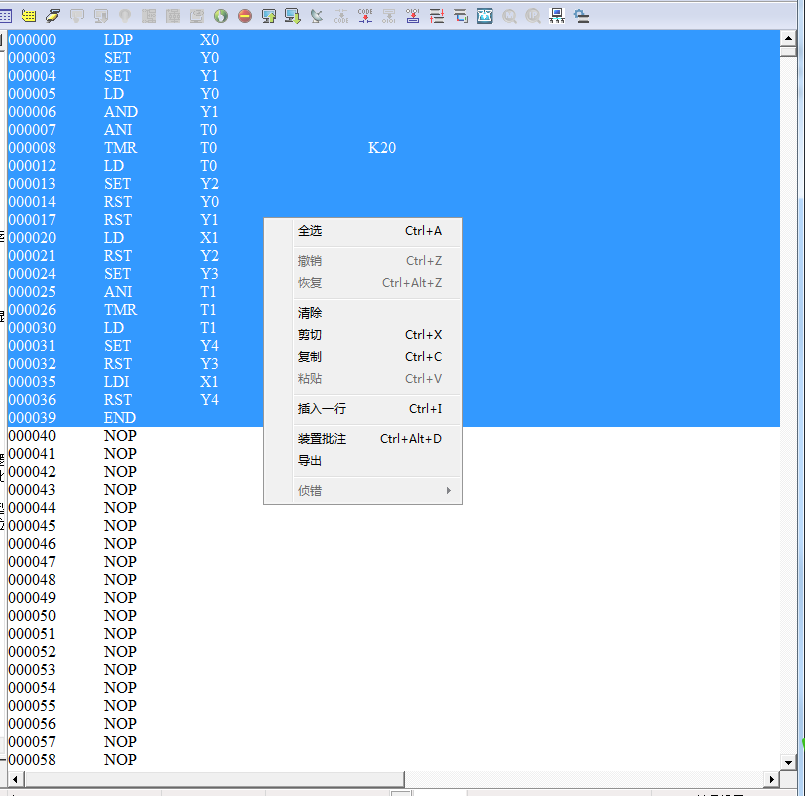805x796 pixels.
Task: Select 清除 in the context menu
Action: coord(310,313)
